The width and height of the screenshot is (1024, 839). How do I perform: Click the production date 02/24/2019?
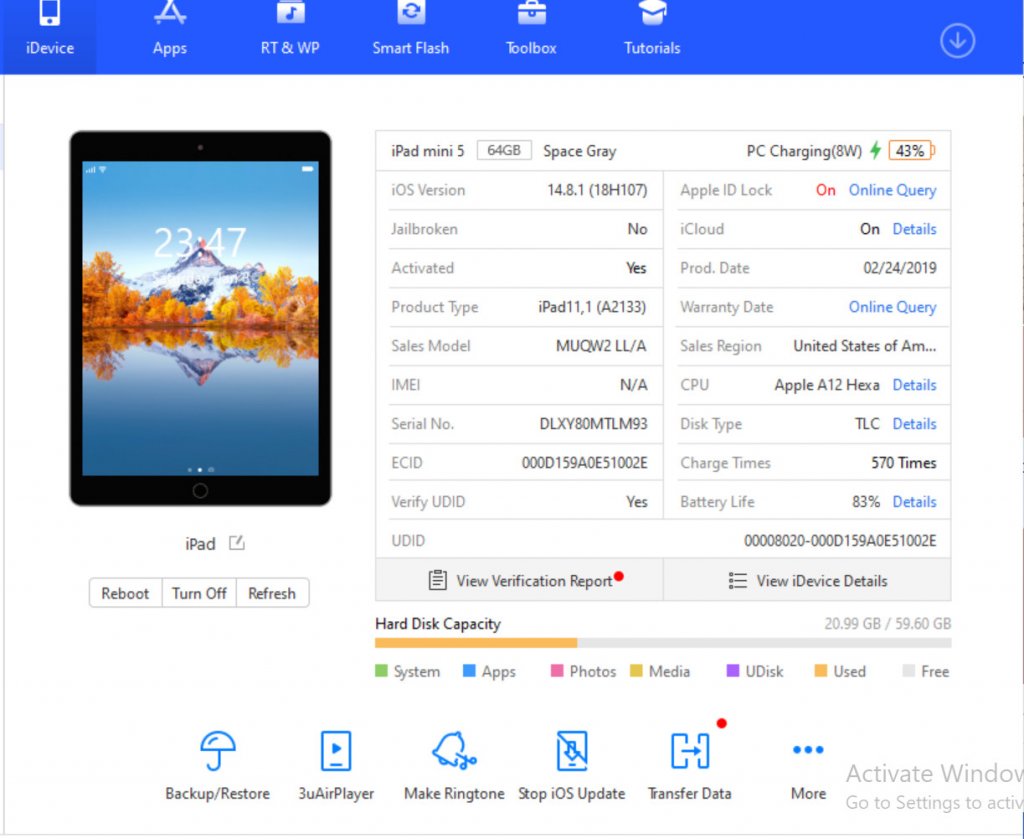899,268
